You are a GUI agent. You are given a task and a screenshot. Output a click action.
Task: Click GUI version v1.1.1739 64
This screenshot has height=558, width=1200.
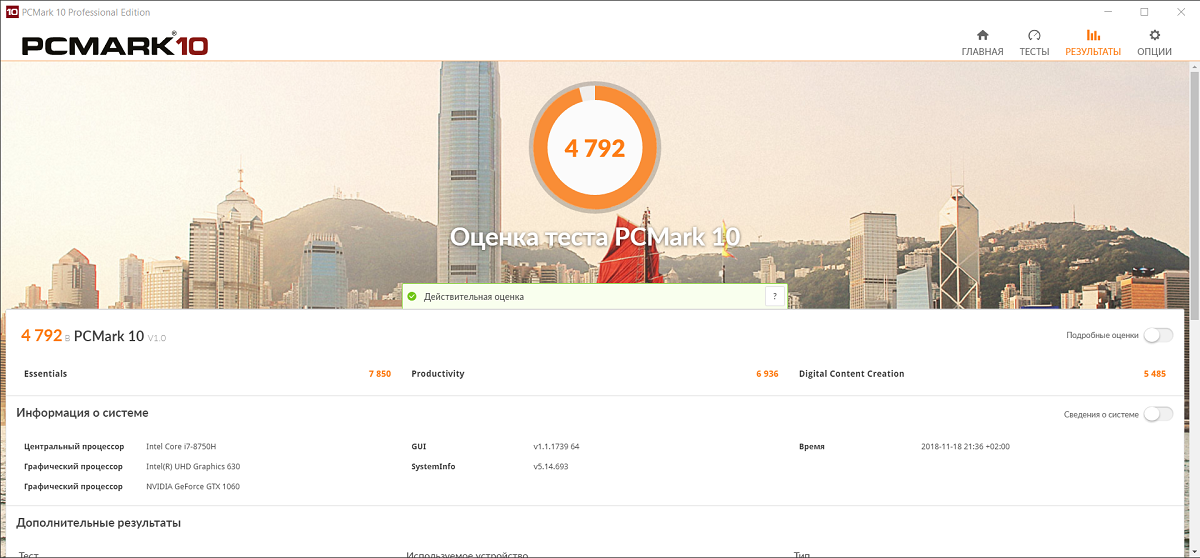point(556,447)
